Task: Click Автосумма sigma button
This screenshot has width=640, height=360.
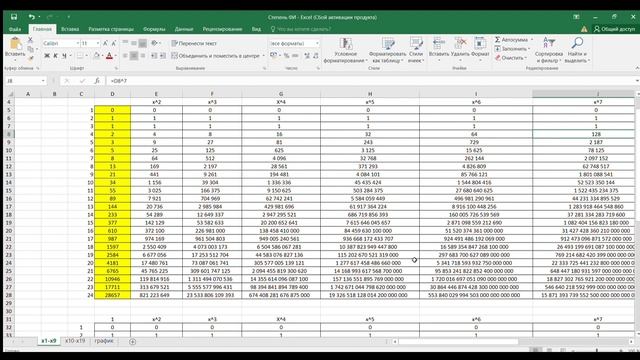Action: [x=511, y=40]
